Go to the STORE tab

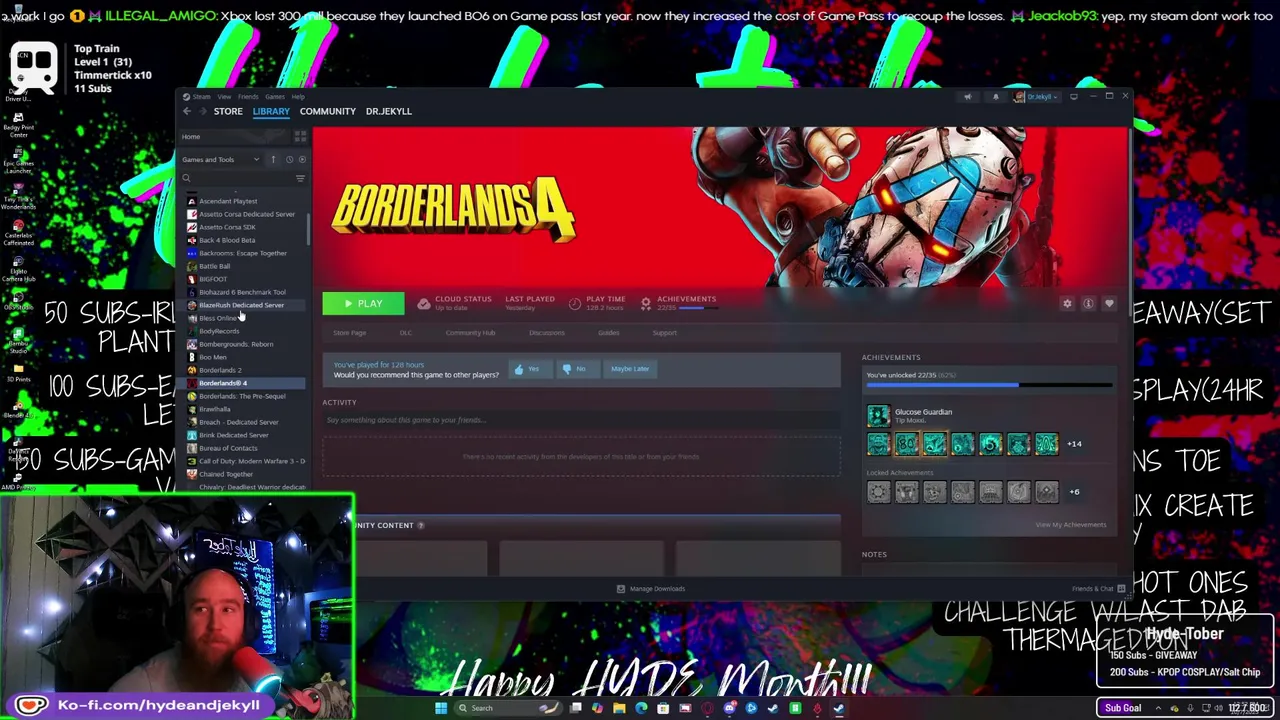point(228,111)
